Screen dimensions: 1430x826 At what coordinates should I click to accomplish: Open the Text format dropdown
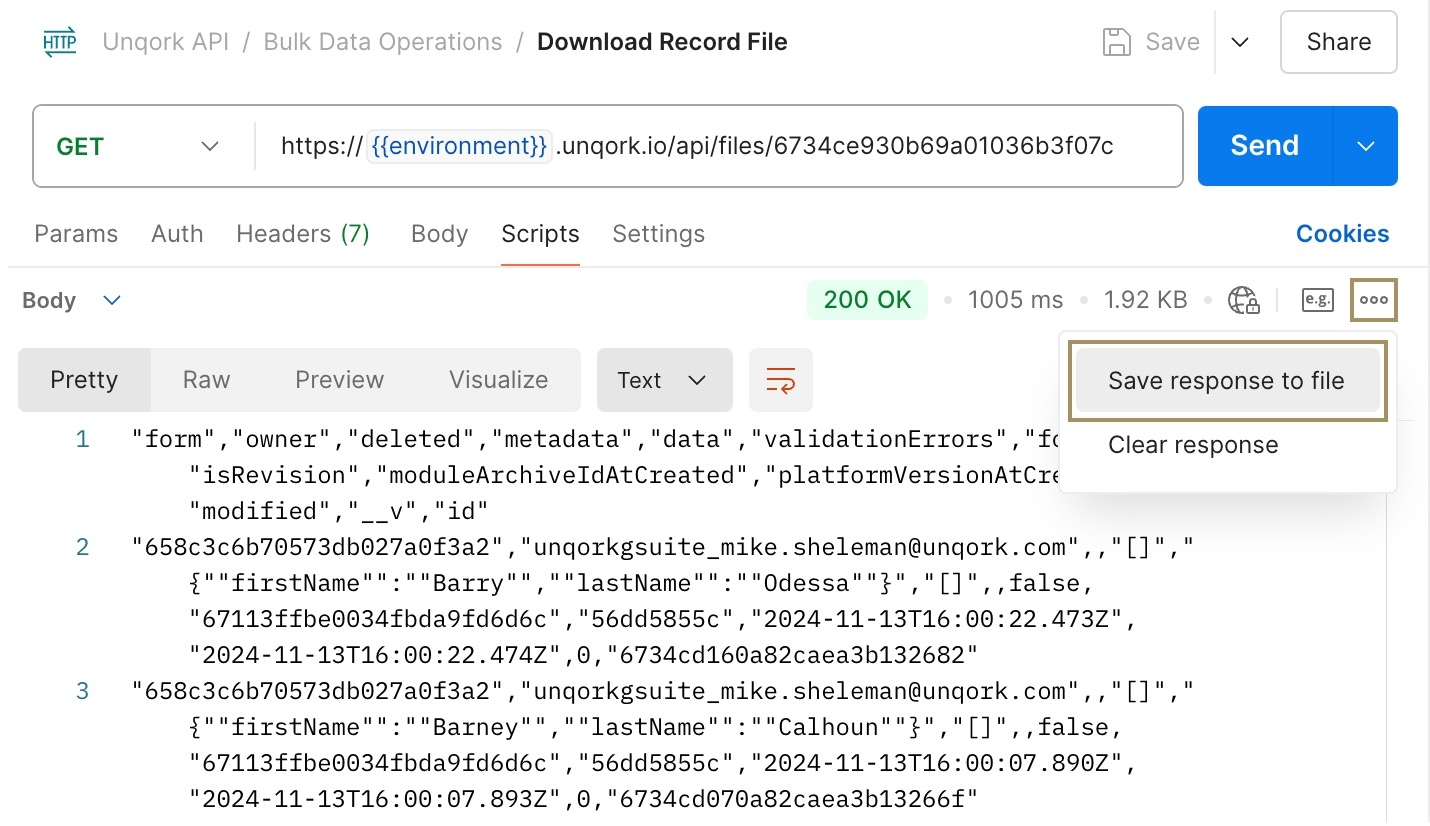(665, 380)
